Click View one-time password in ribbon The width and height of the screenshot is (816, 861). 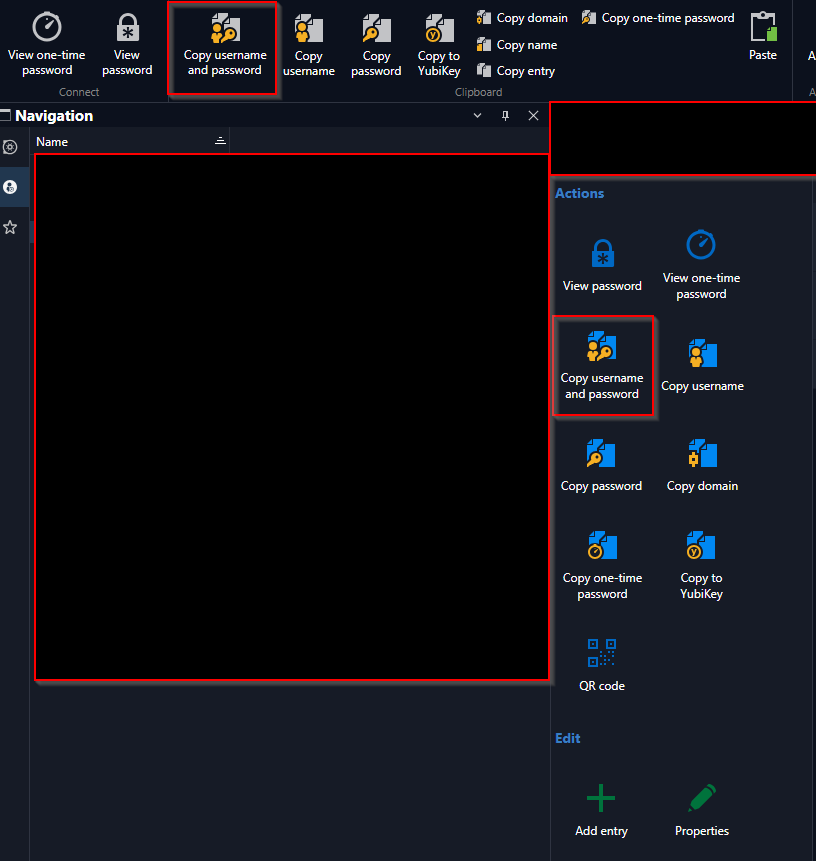pyautogui.click(x=47, y=44)
